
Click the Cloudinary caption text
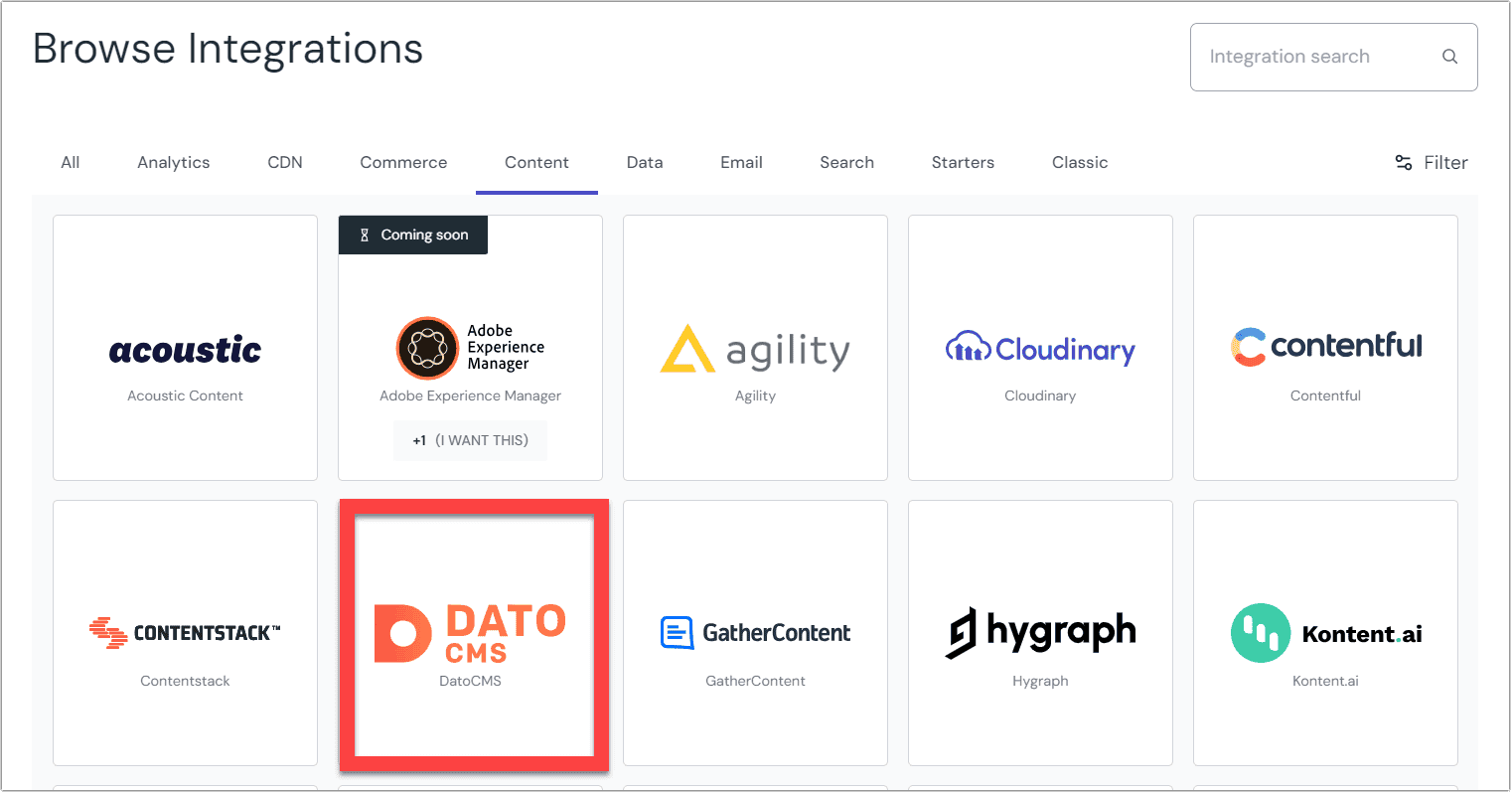(1040, 396)
